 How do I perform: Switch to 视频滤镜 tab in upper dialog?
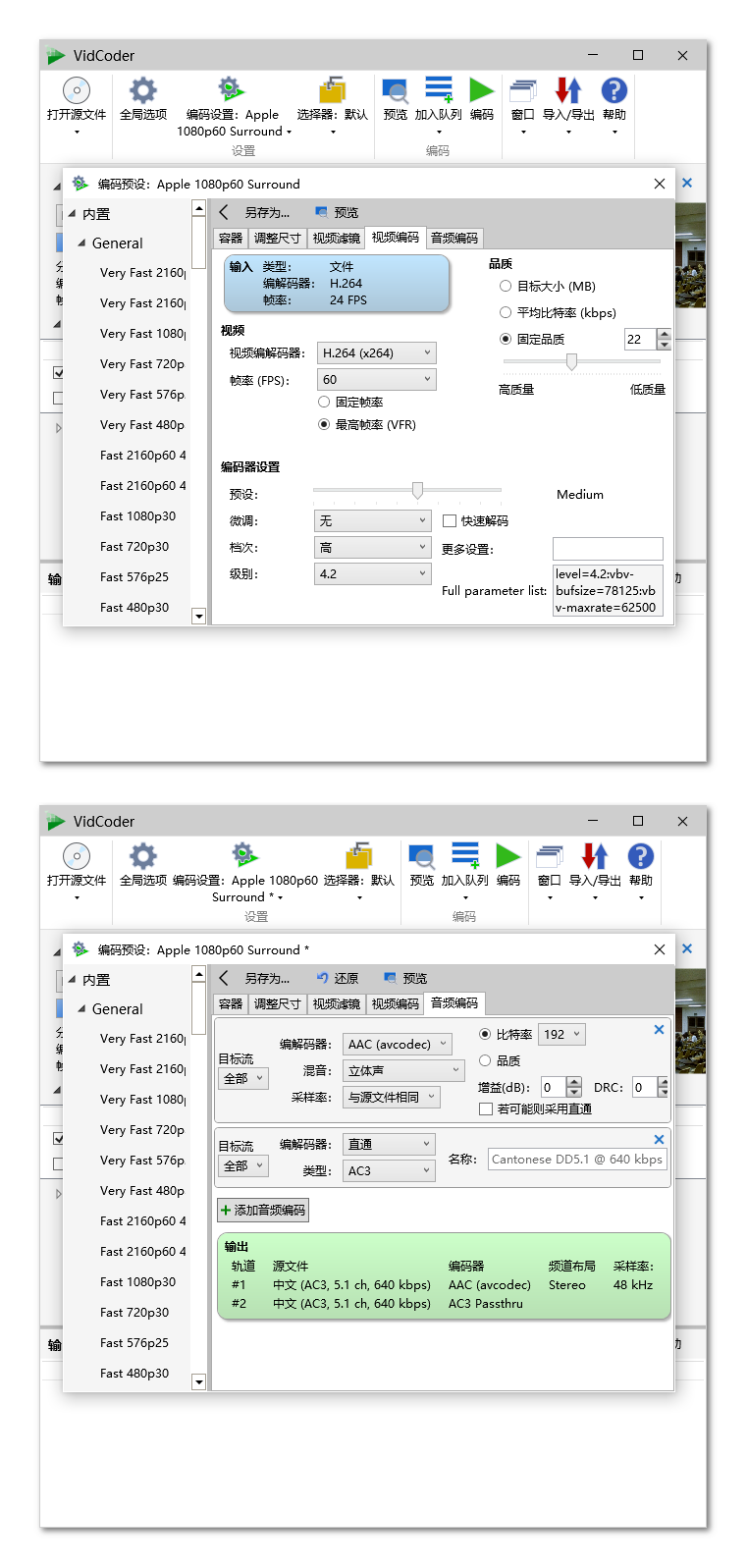[337, 239]
